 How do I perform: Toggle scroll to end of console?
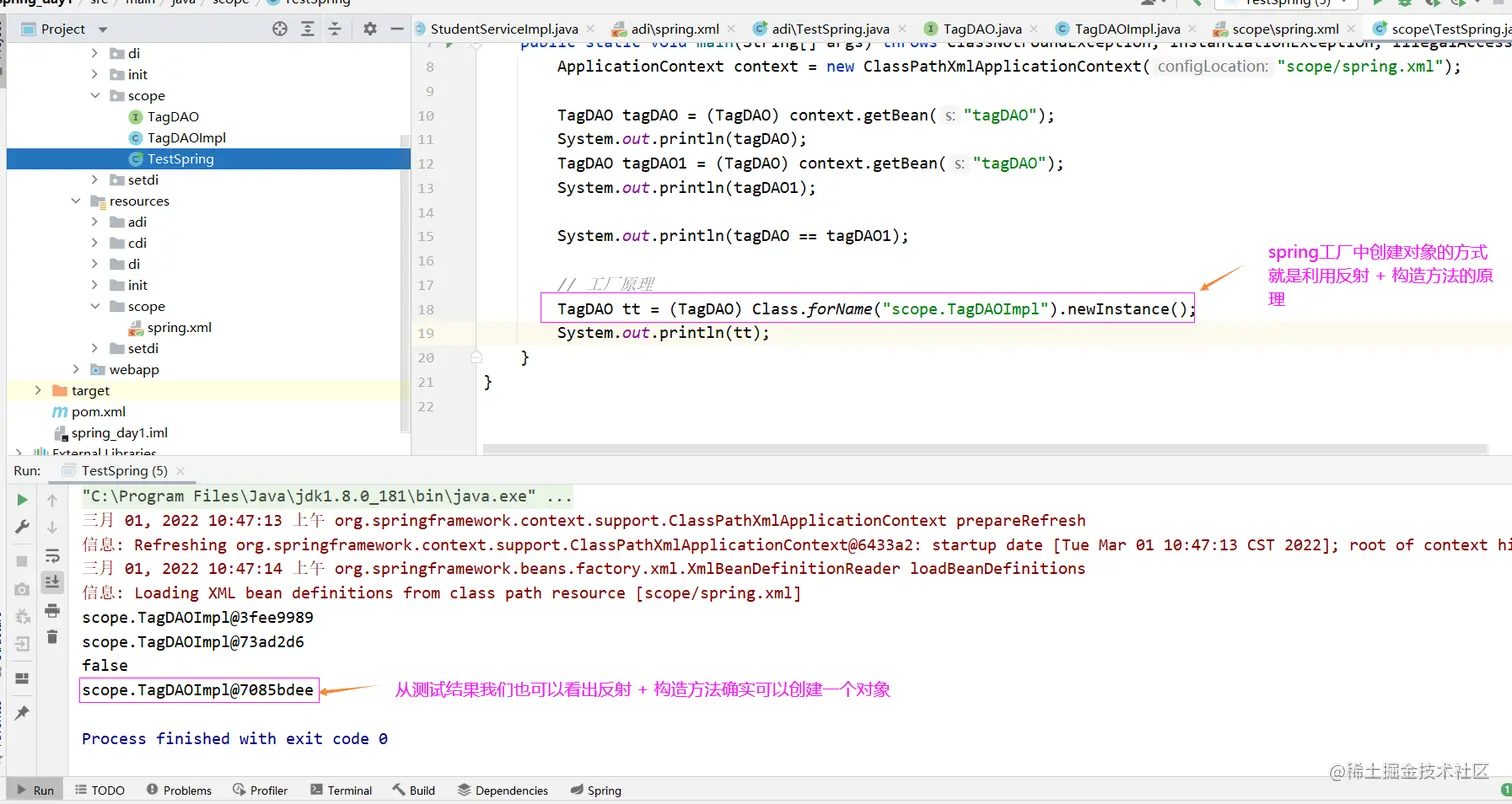tap(52, 581)
